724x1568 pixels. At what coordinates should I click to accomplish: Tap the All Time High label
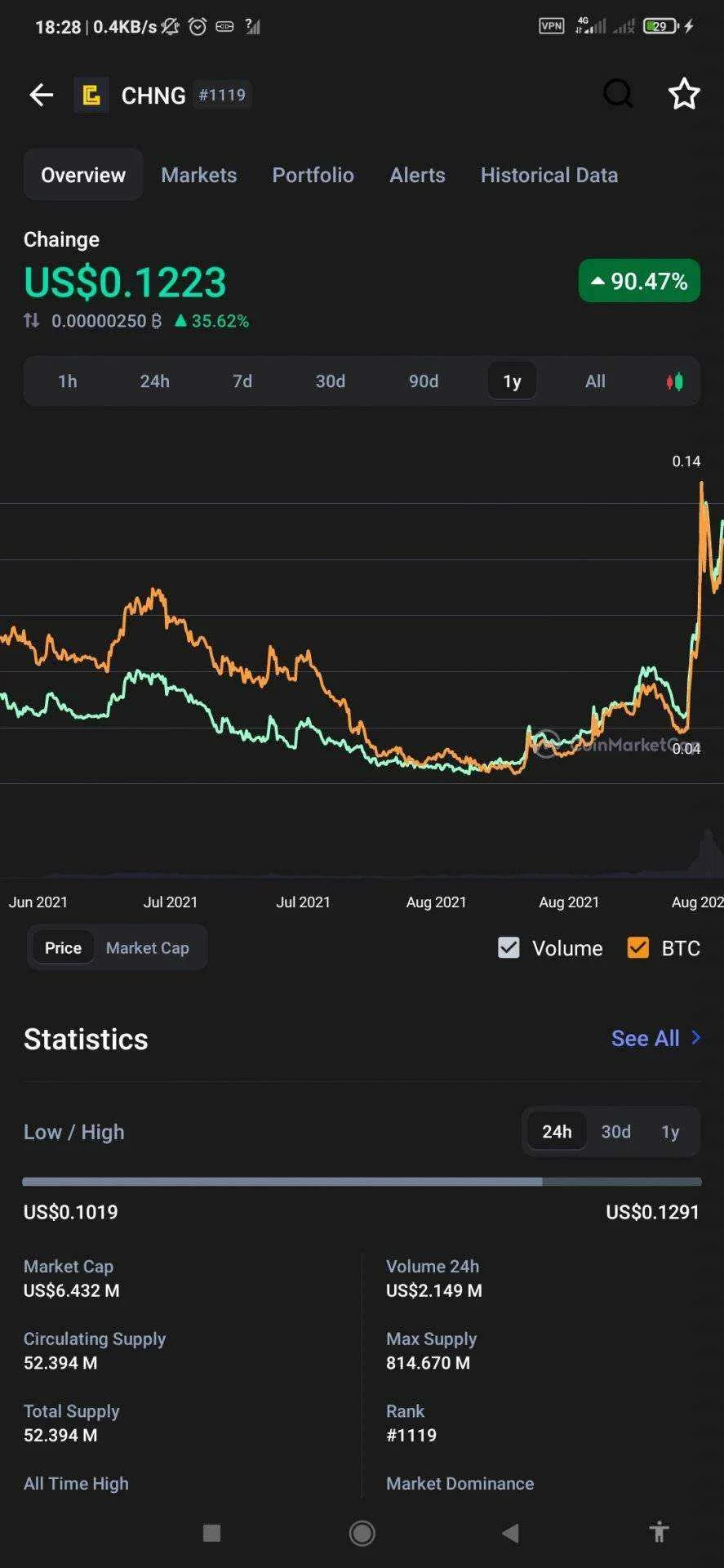(x=76, y=1483)
